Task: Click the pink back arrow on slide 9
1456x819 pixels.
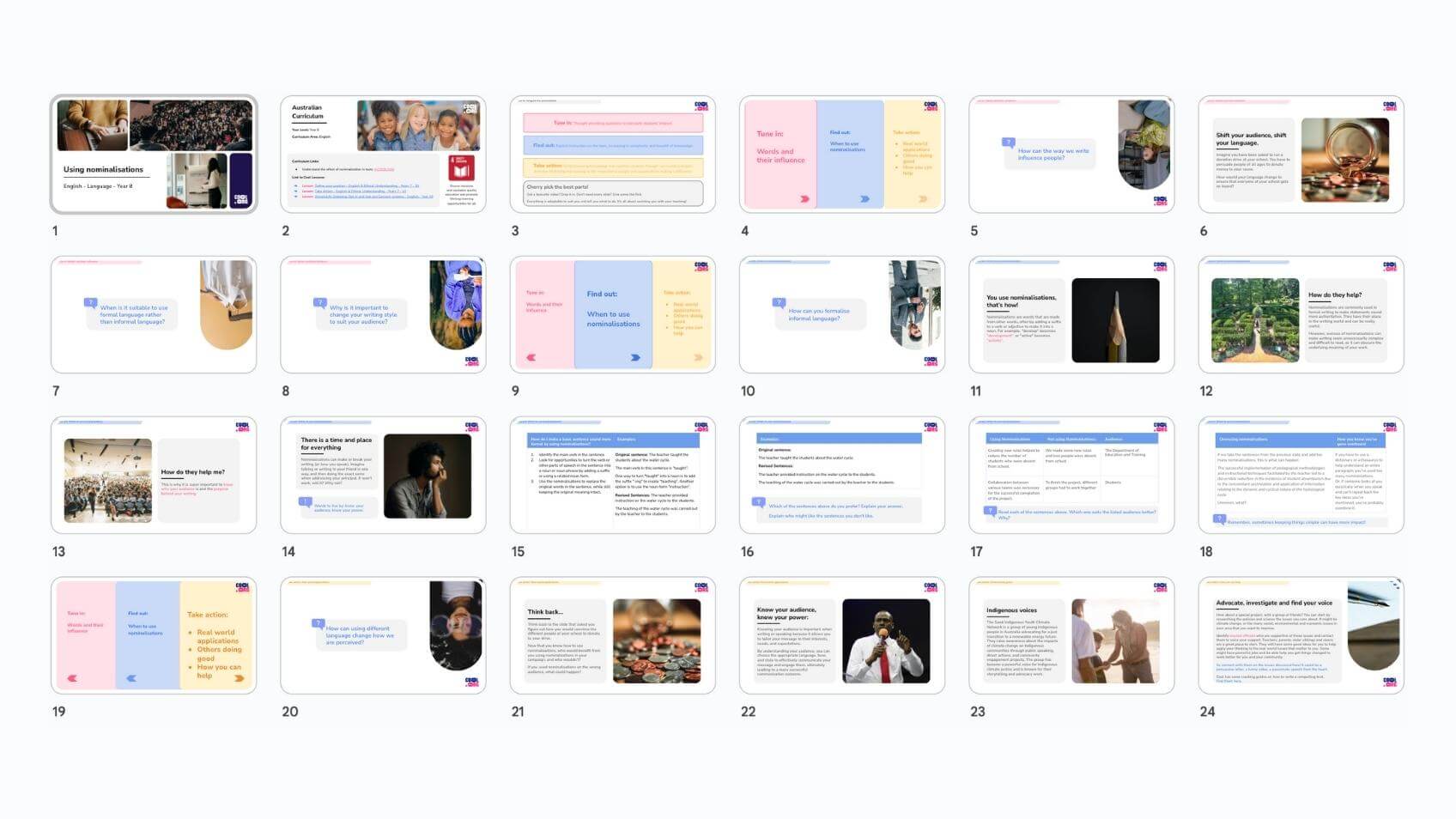Action: click(531, 357)
